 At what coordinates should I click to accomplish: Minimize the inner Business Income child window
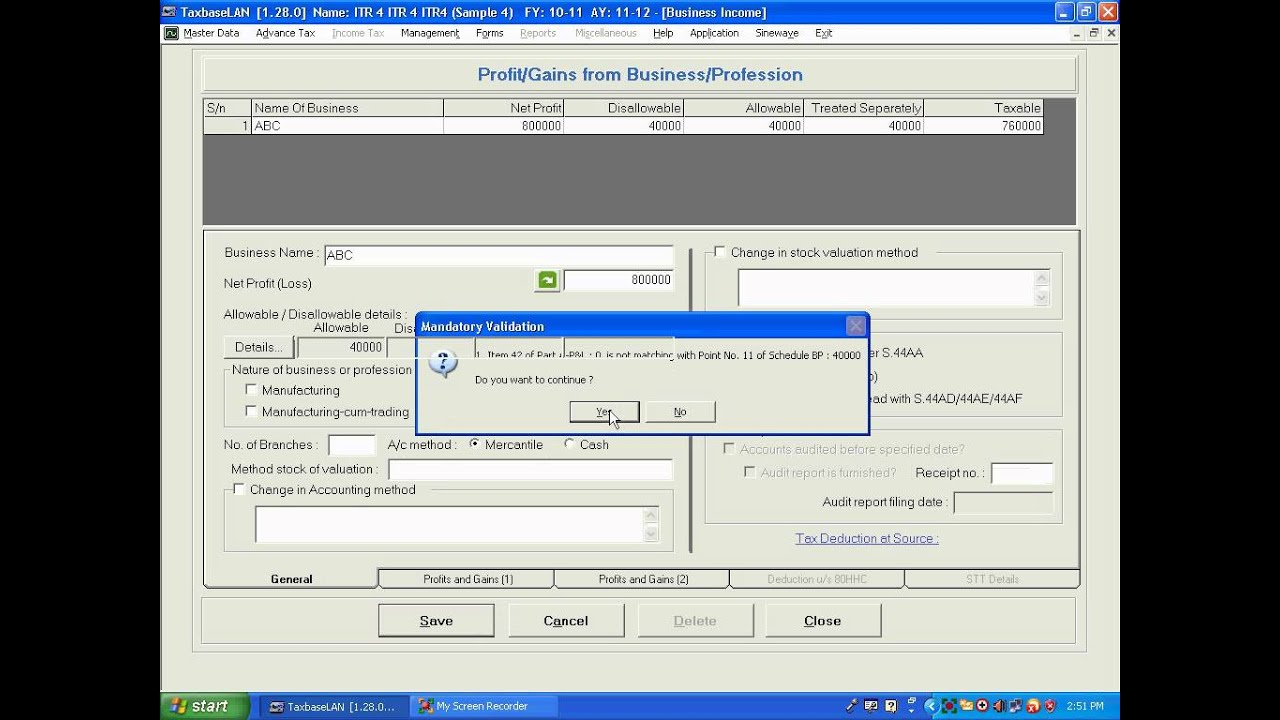[x=1077, y=33]
